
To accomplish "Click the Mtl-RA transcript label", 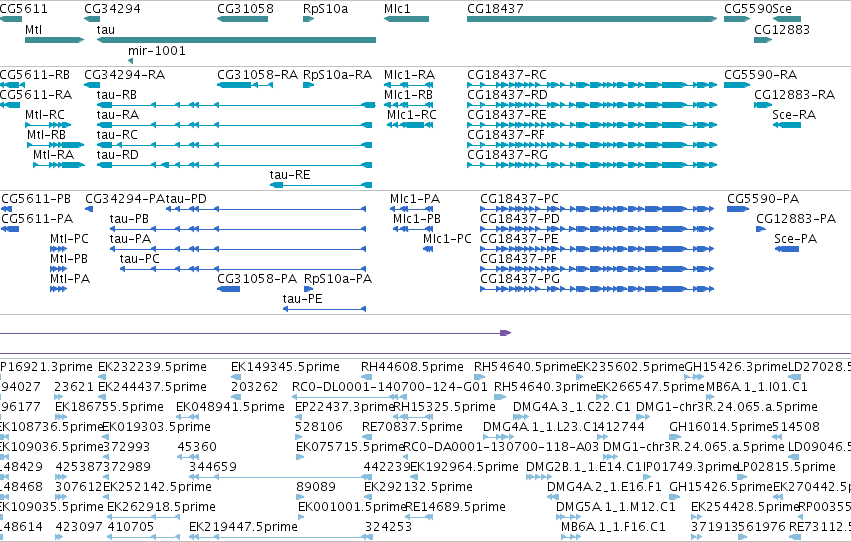I will pos(53,155).
